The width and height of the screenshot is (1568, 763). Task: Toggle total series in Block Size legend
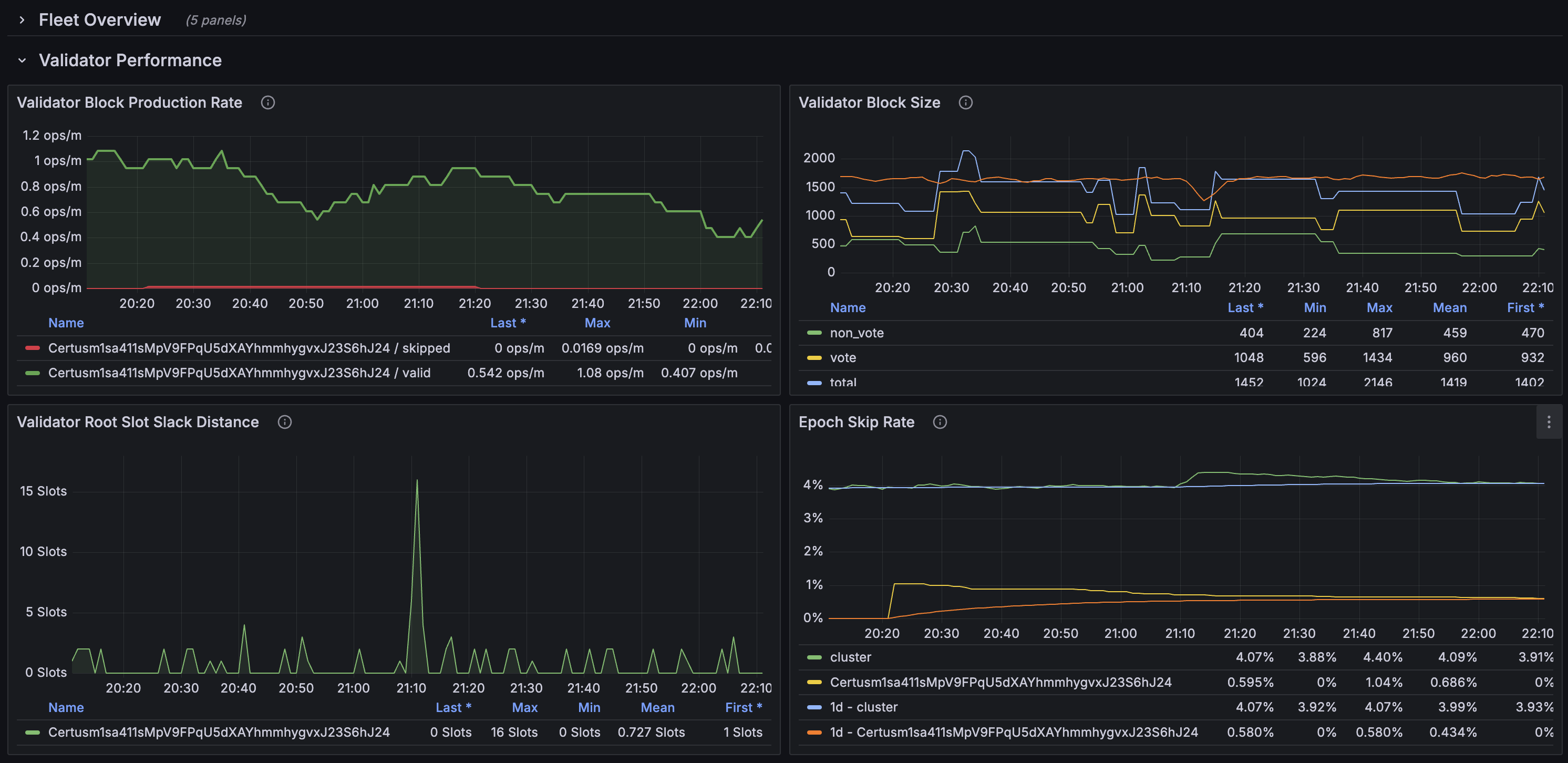(842, 383)
